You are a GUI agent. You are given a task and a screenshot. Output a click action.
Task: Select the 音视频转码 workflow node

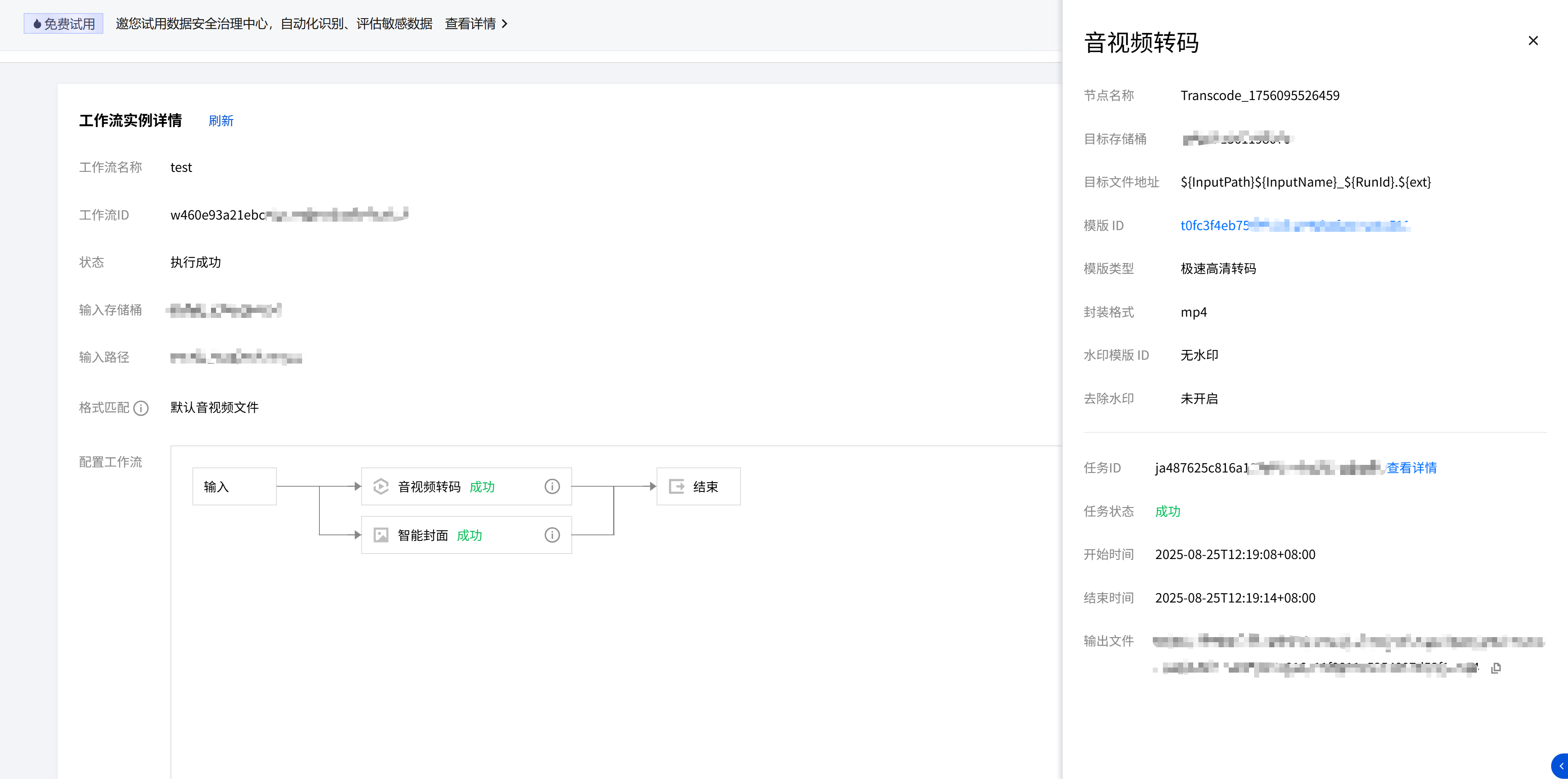click(429, 486)
